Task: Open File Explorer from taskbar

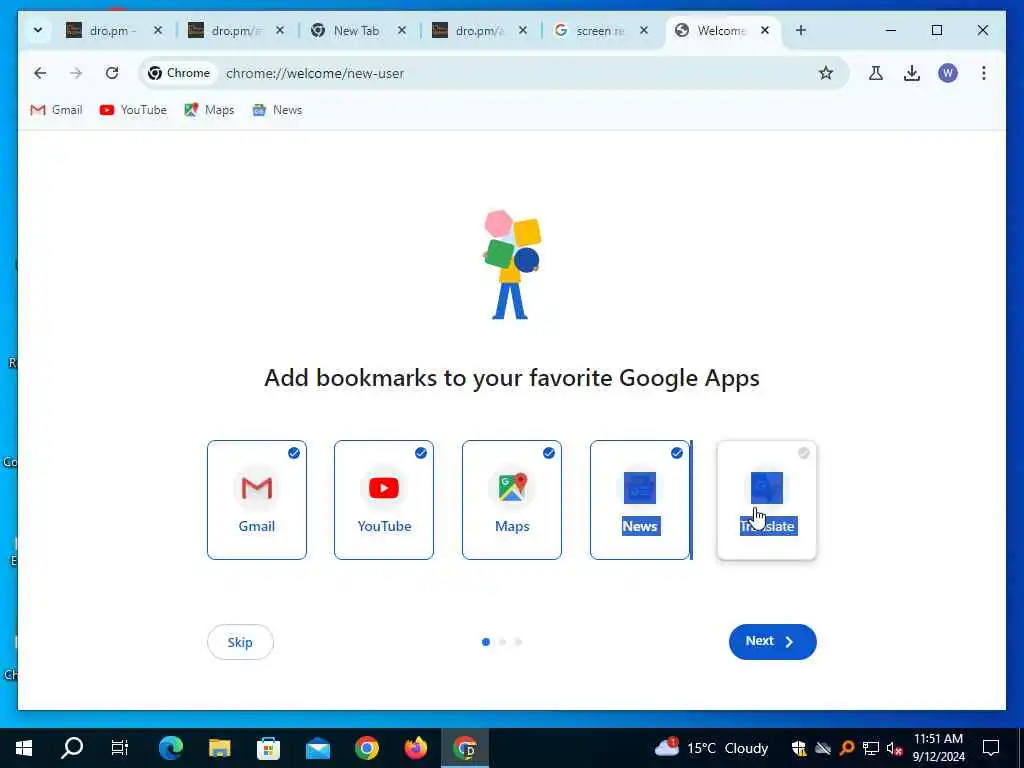Action: coord(219,748)
